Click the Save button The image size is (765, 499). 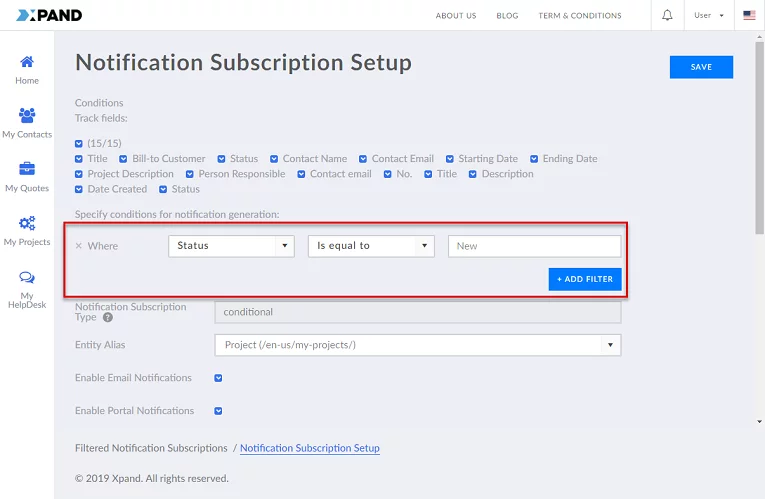pos(701,67)
